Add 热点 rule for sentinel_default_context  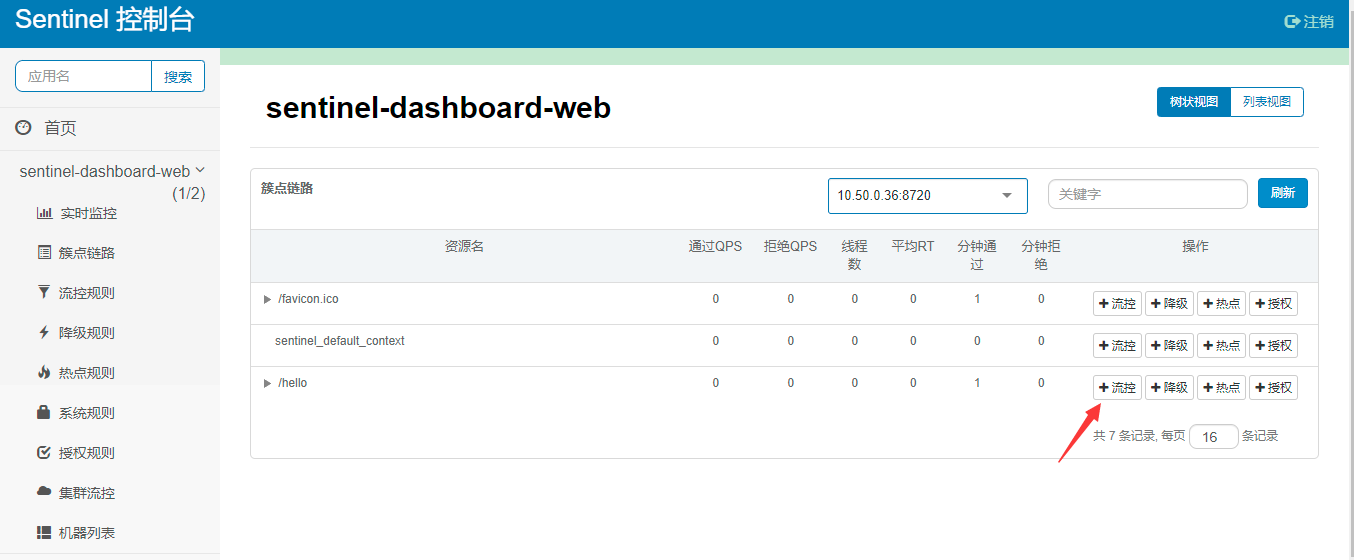1221,346
